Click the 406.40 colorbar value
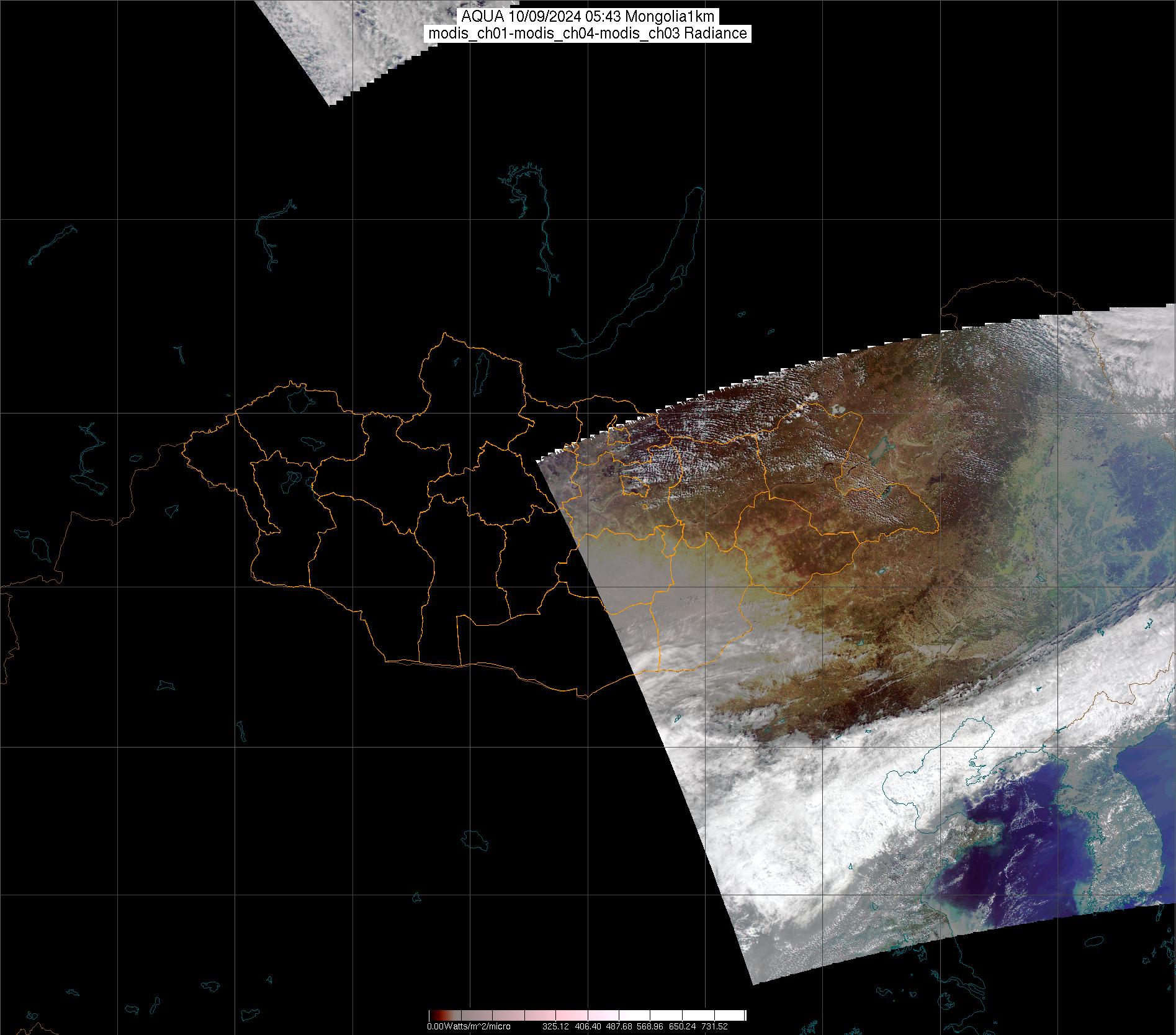 [588, 1027]
